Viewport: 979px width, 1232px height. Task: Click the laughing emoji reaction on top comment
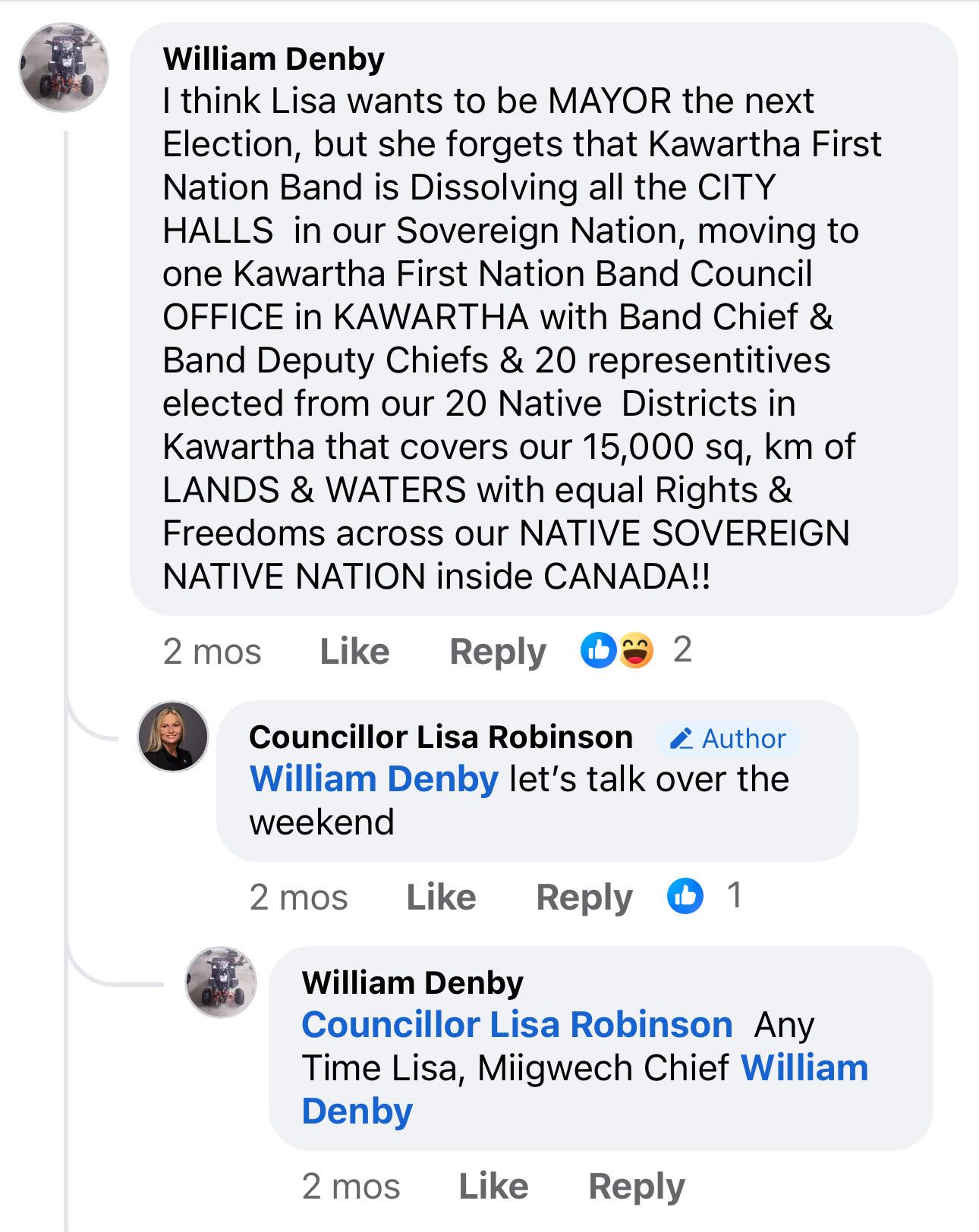(636, 650)
